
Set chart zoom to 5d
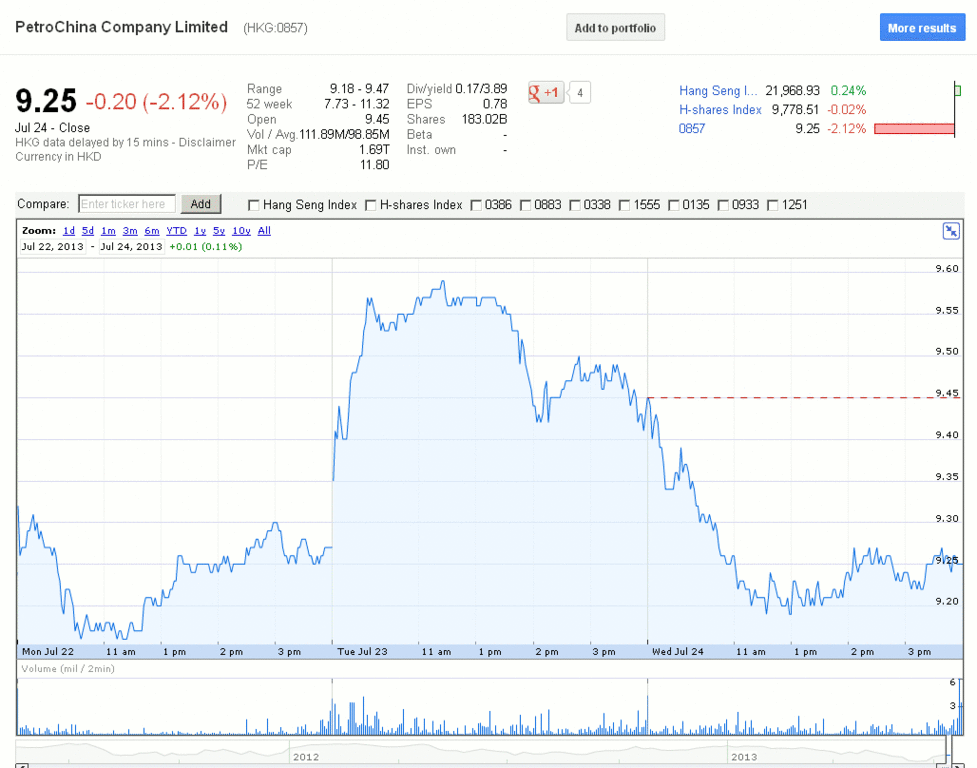88,230
